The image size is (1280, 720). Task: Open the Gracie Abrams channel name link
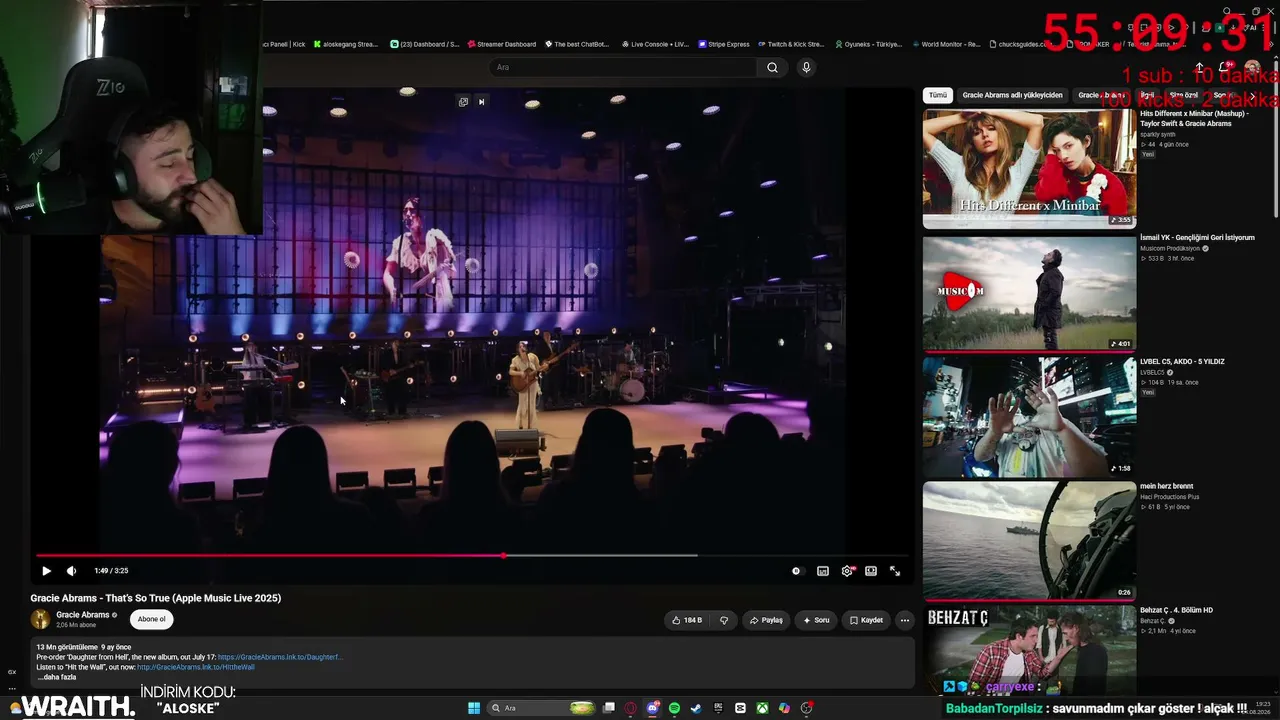tap(83, 615)
